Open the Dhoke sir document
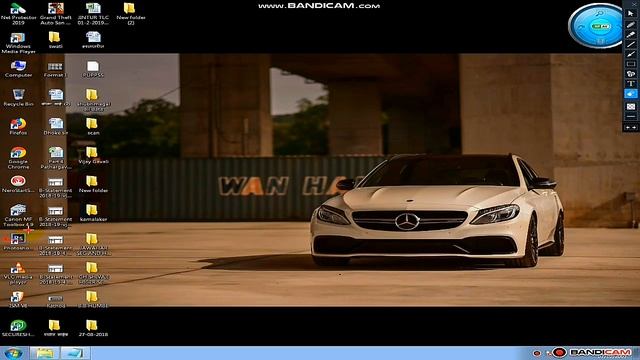Screen dimensions: 640x360 [56, 127]
